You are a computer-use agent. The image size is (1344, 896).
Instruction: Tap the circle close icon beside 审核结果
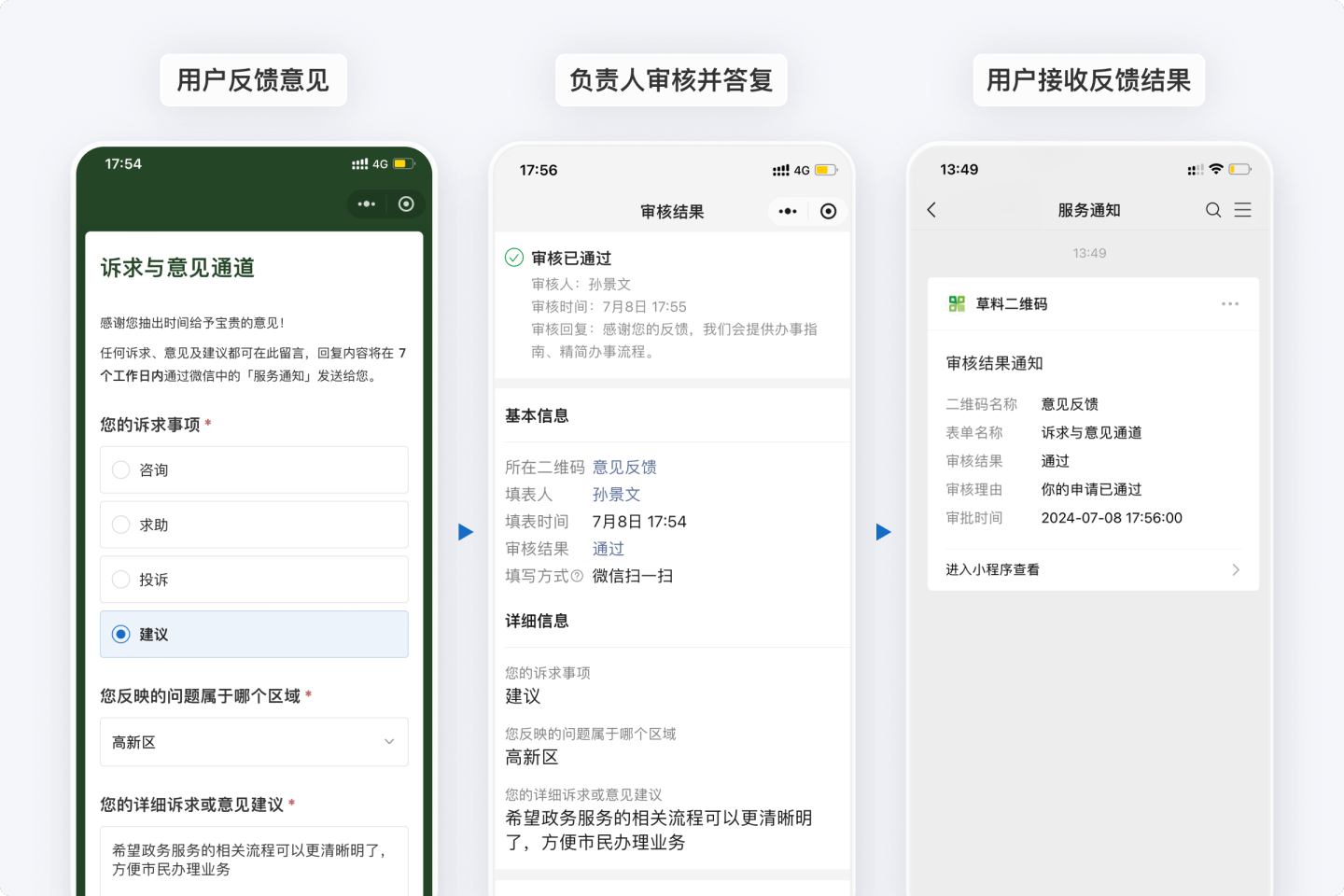(x=828, y=212)
